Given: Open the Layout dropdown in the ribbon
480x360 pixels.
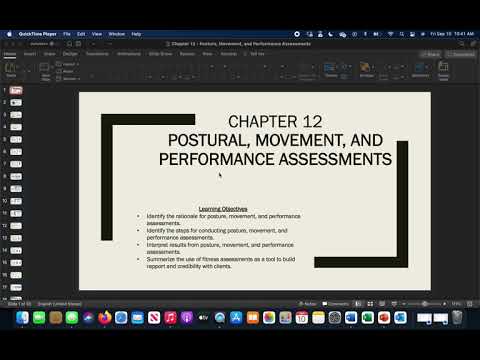Looking at the screenshot, I should (68, 64).
